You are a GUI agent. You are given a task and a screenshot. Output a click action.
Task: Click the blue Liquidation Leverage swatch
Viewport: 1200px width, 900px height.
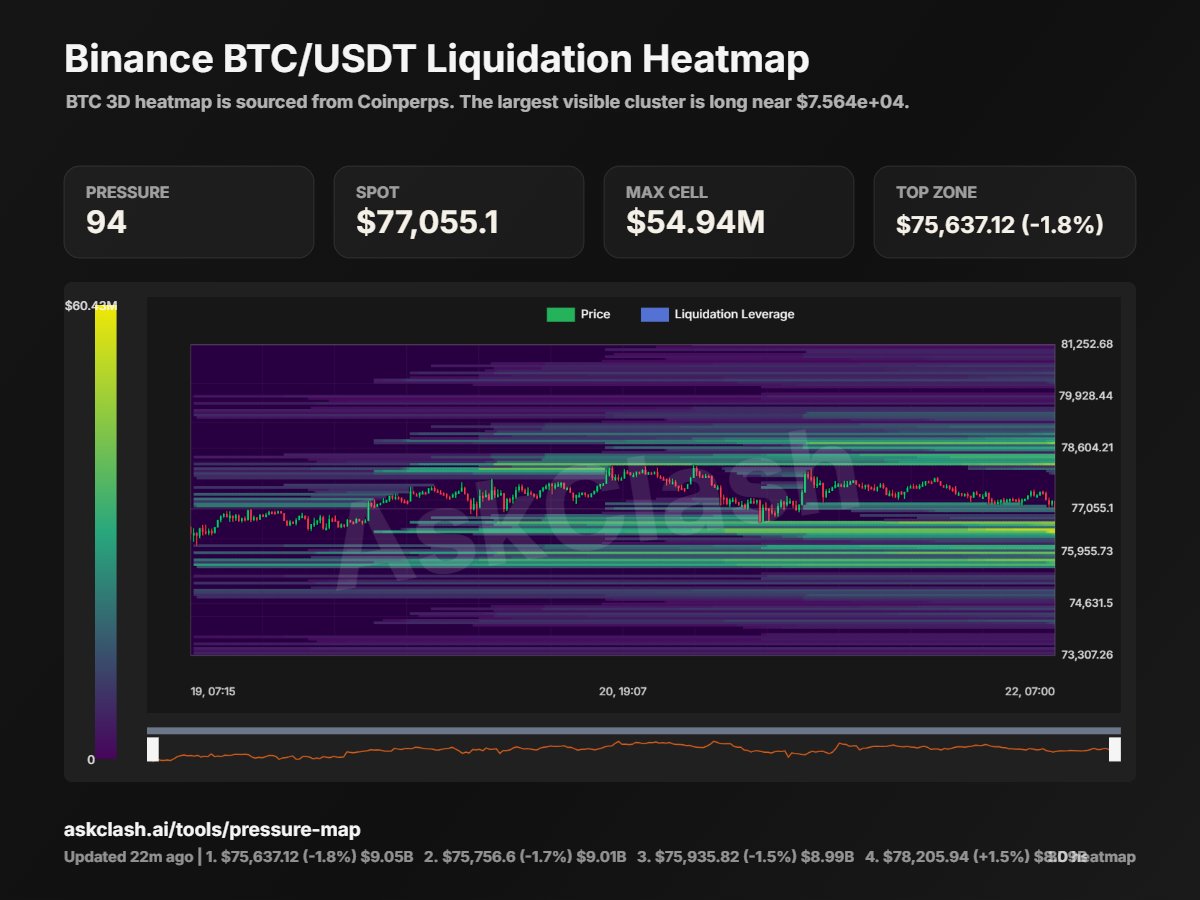pyautogui.click(x=654, y=314)
